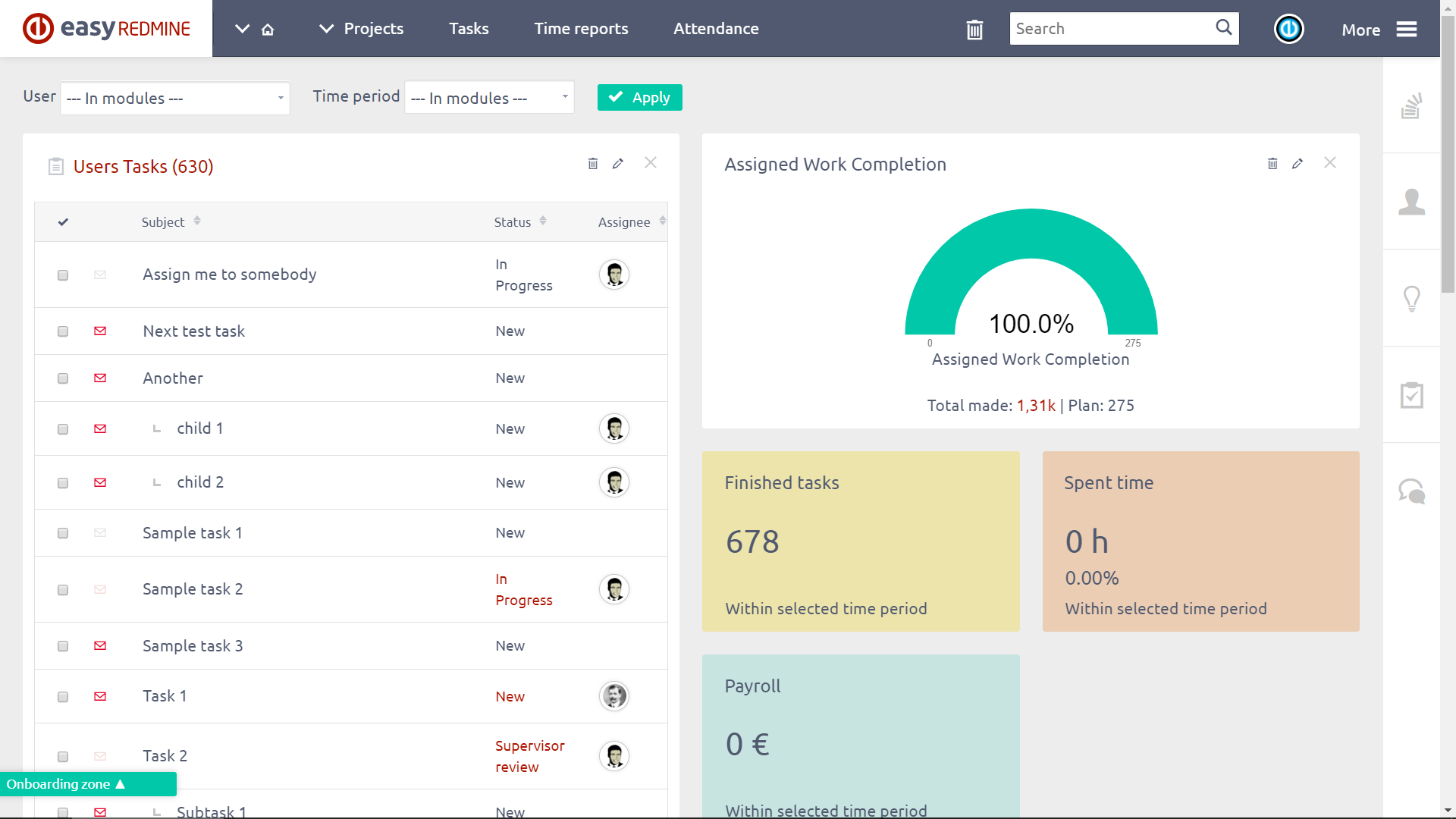Open the lightbulb sidebar icon
Viewport: 1456px width, 819px height.
tap(1411, 298)
